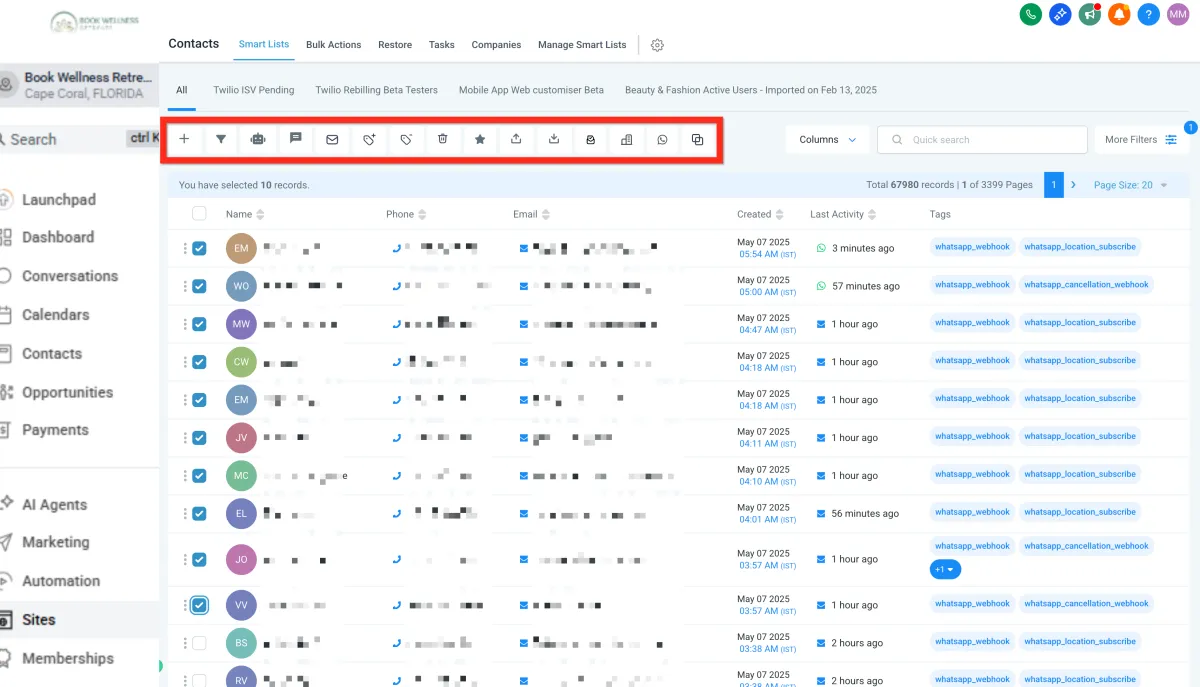Click the WhatsApp icon in the toolbar
The height and width of the screenshot is (687, 1200).
click(x=662, y=140)
